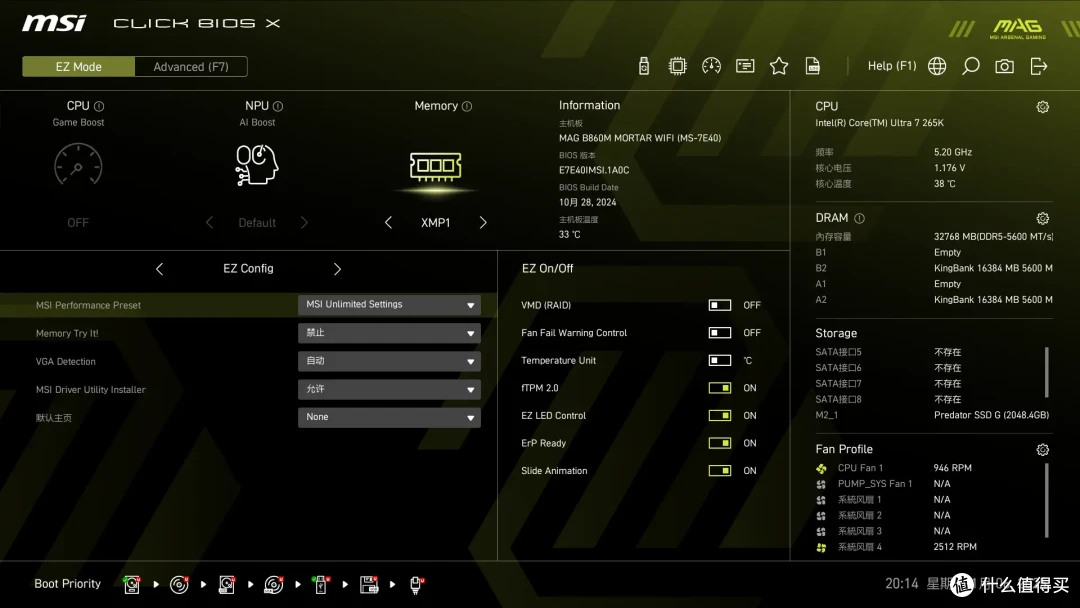
Task: Toggle Slide Animation switch
Action: pos(720,470)
